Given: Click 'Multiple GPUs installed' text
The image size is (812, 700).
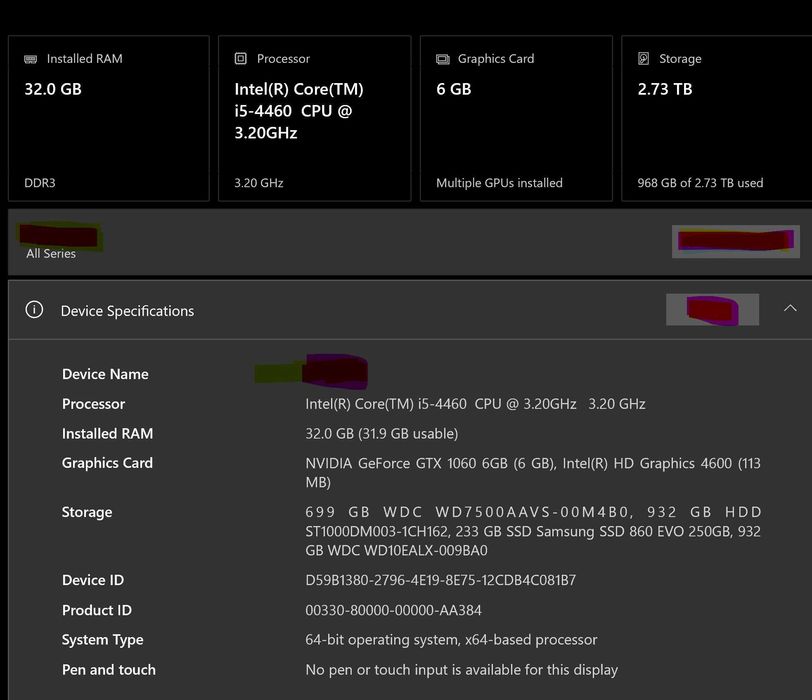Looking at the screenshot, I should tap(499, 183).
